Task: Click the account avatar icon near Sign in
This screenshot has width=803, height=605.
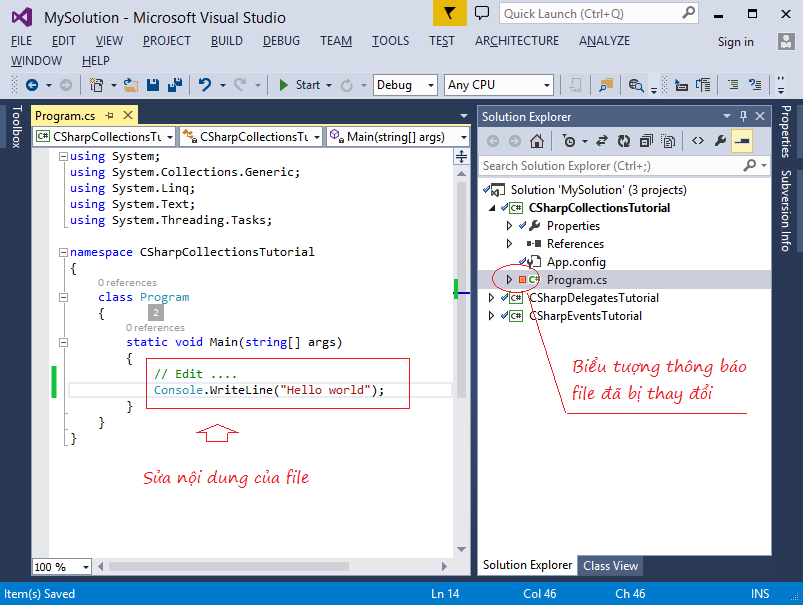Action: 786,41
